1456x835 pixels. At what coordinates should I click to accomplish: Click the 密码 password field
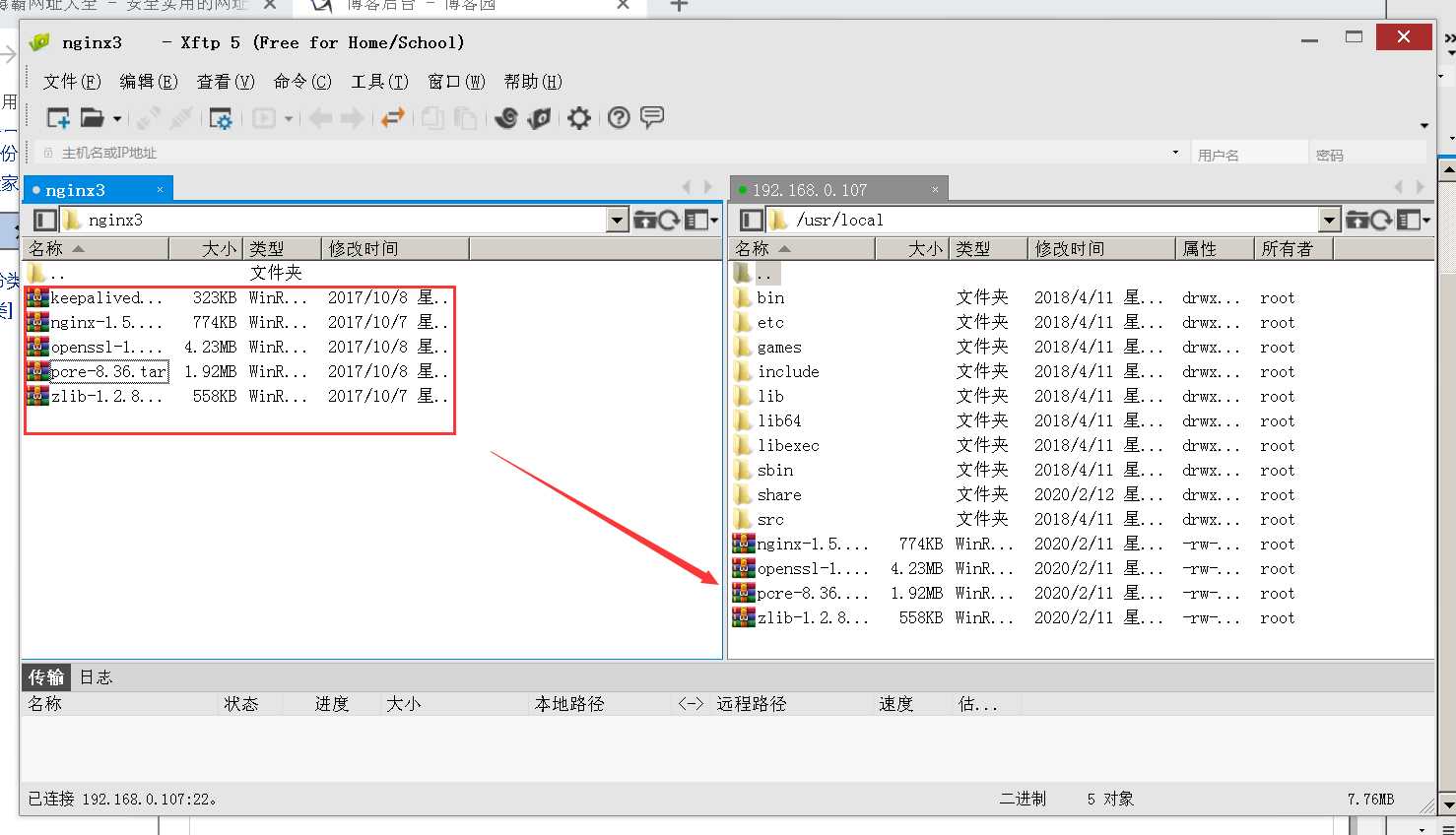pyautogui.click(x=1368, y=154)
